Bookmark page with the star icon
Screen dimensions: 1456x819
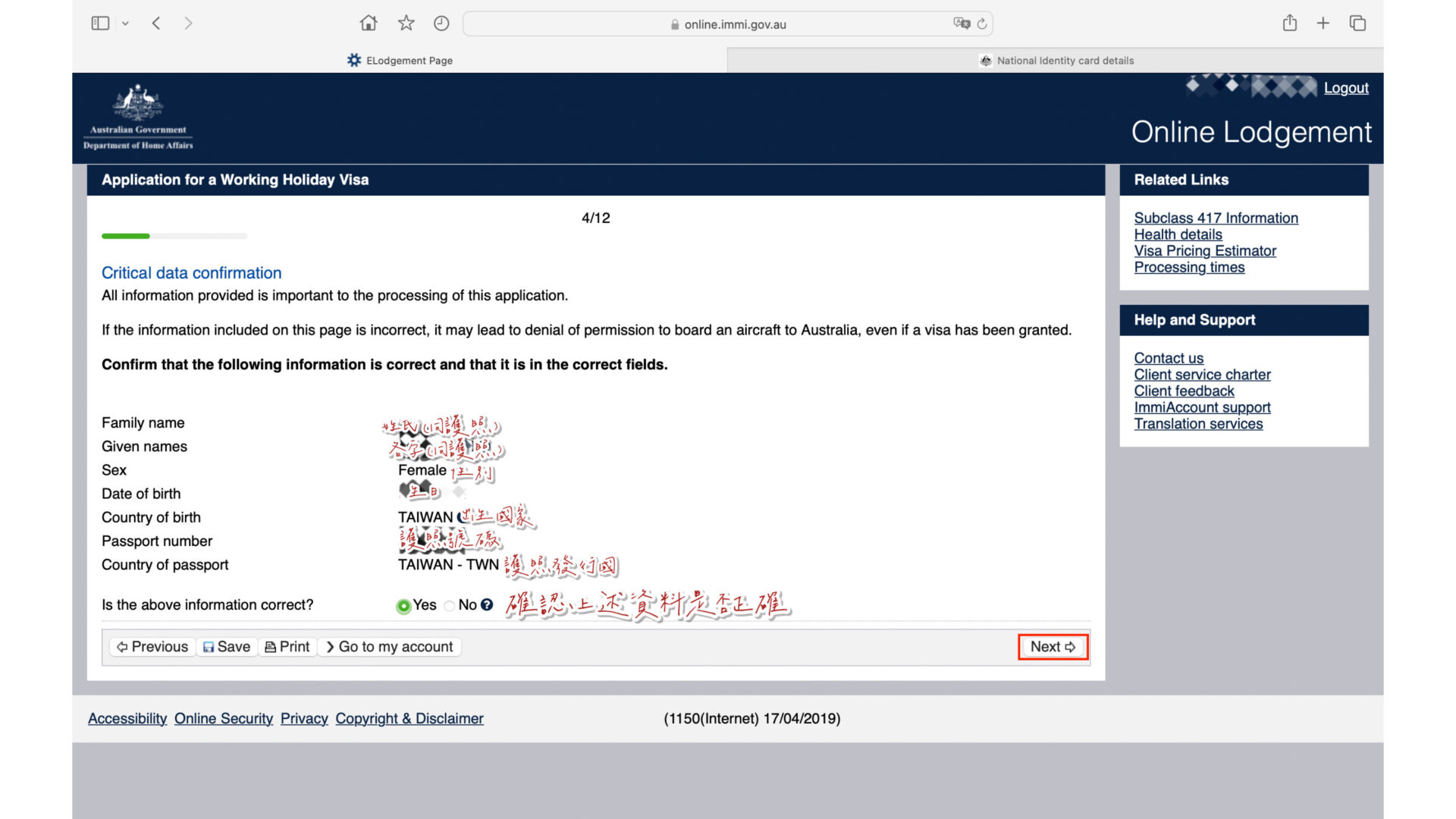[406, 24]
